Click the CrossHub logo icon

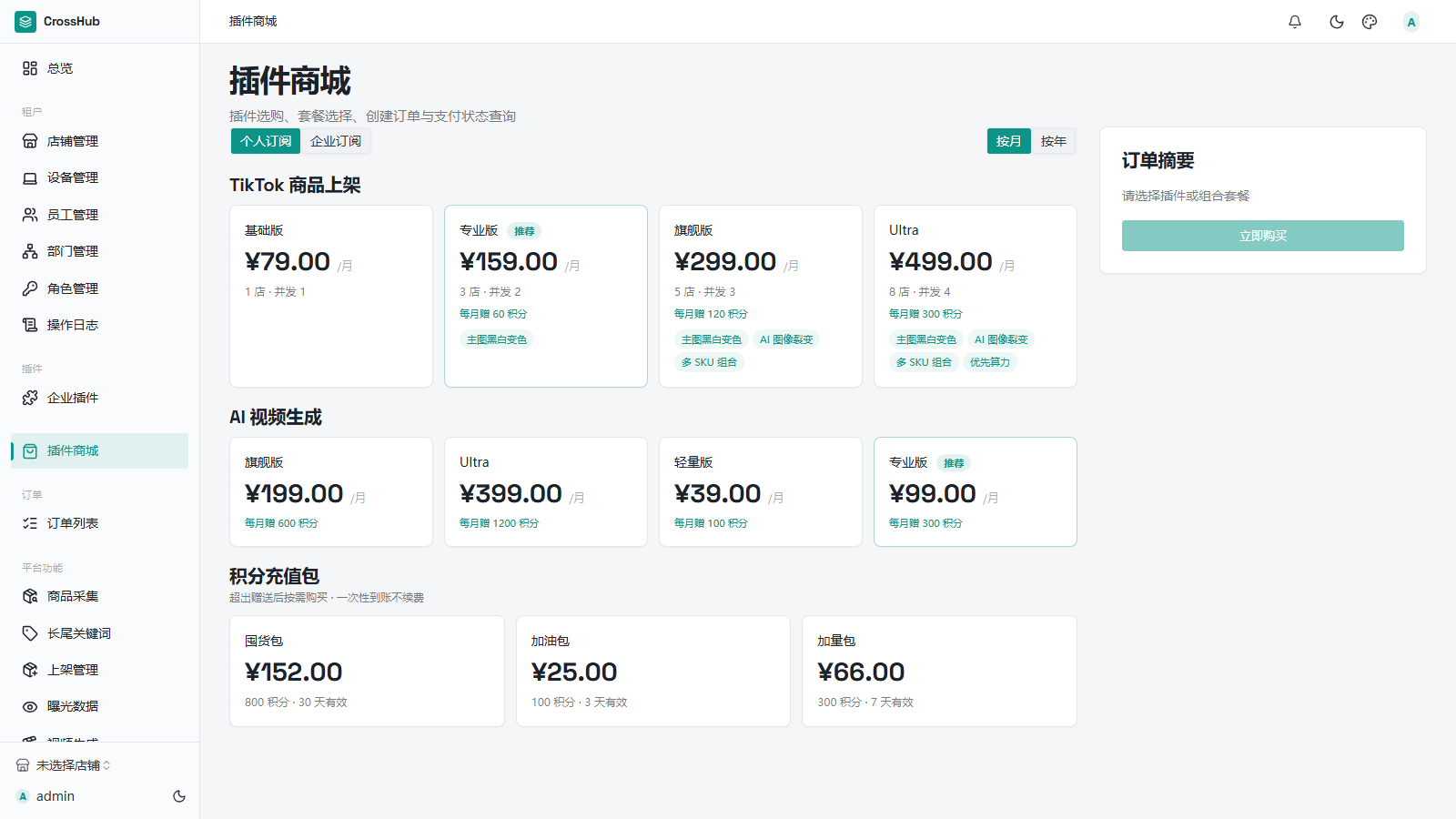coord(25,21)
